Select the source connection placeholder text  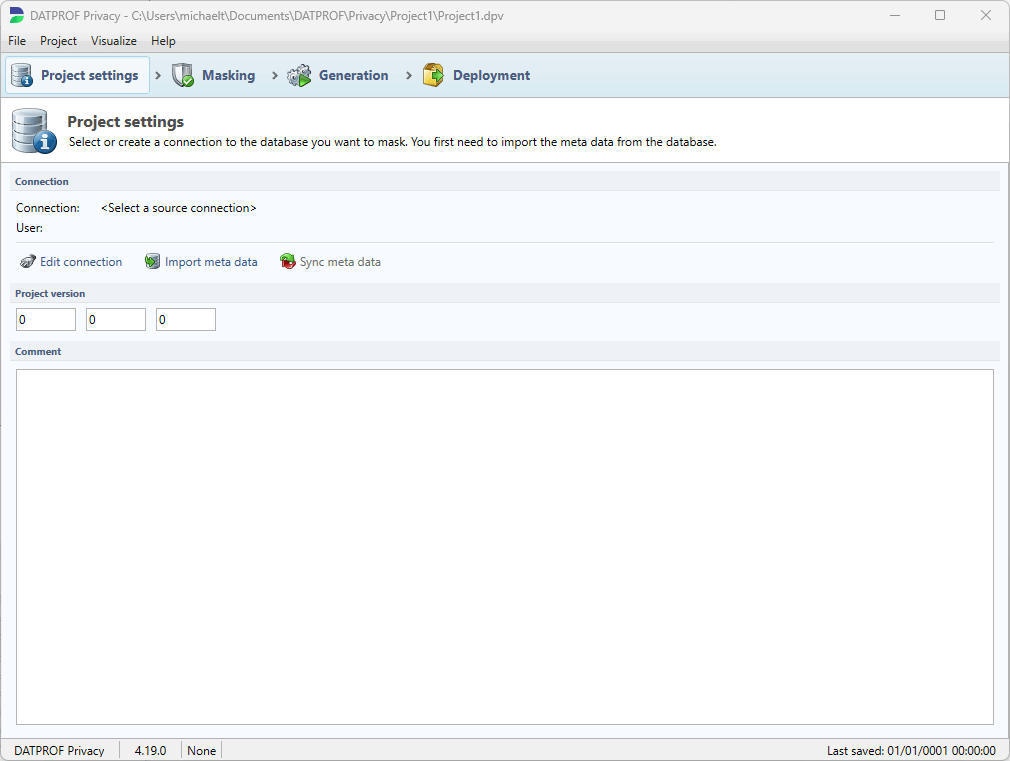[x=179, y=208]
